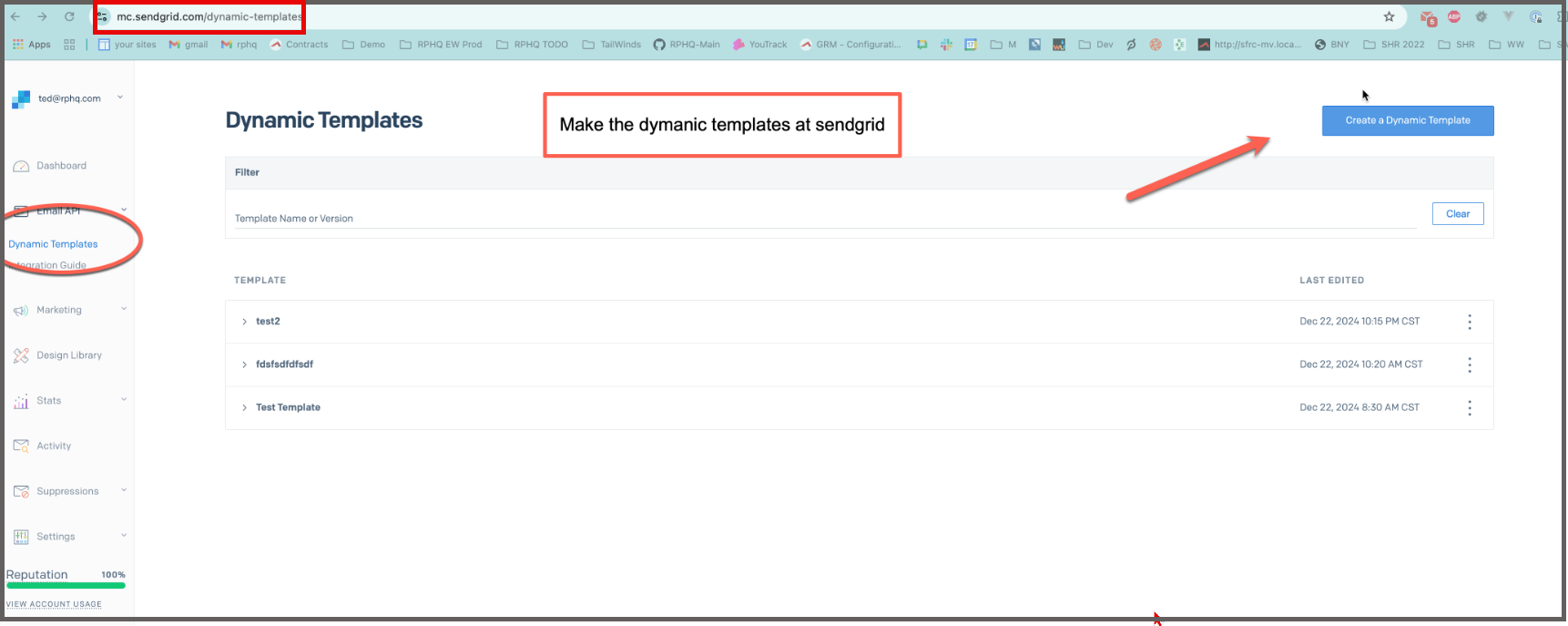Click the browser address bar URL
The height and width of the screenshot is (626, 1568).
(209, 16)
